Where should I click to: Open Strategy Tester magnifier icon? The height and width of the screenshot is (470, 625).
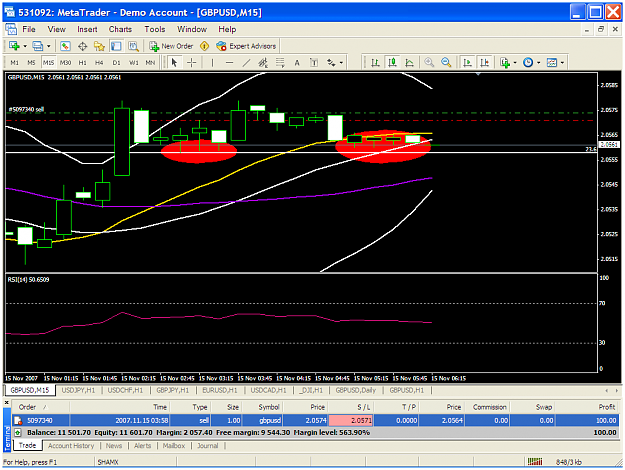point(133,46)
